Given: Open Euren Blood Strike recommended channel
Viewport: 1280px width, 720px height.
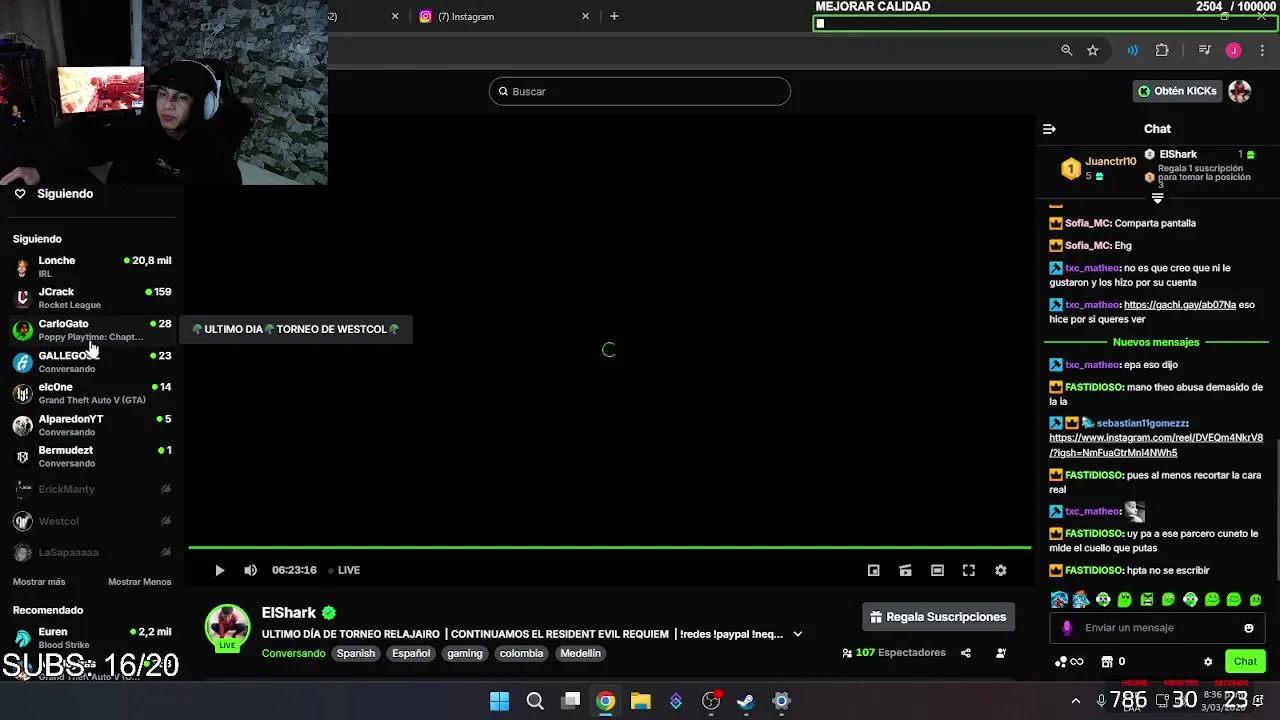Looking at the screenshot, I should coord(92,638).
